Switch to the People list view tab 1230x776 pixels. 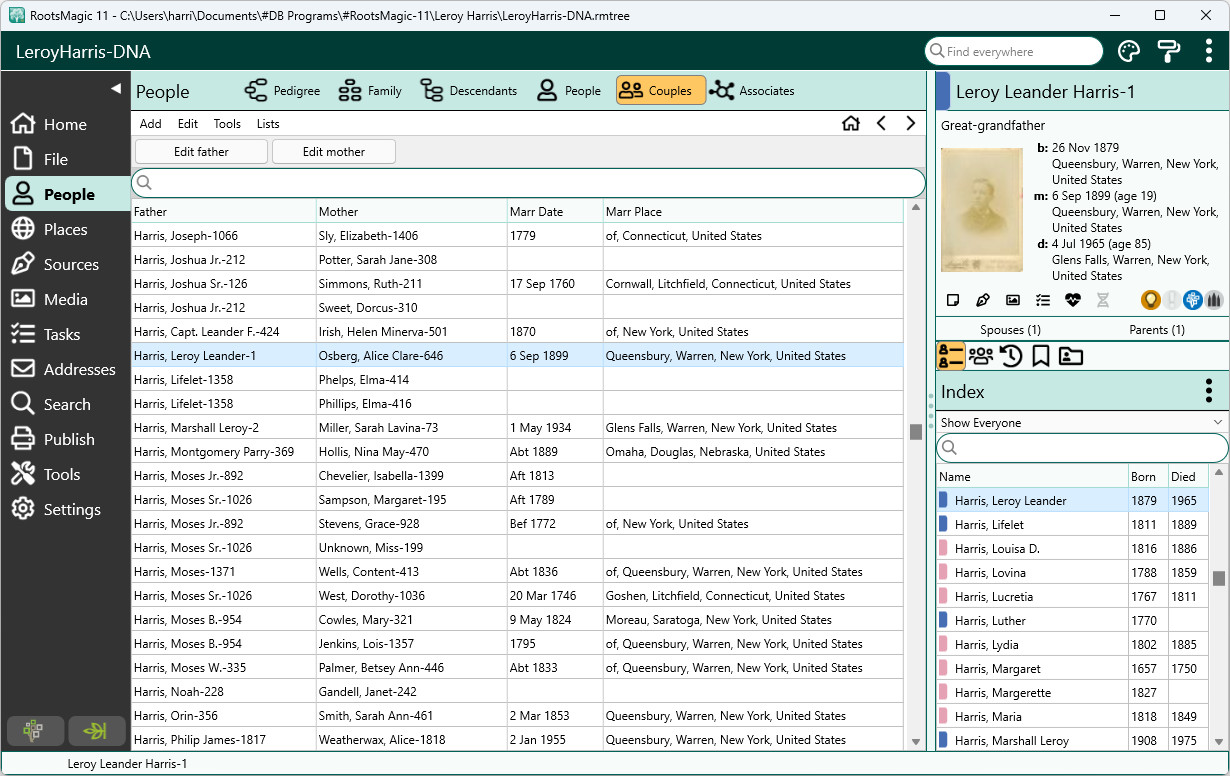pyautogui.click(x=568, y=91)
